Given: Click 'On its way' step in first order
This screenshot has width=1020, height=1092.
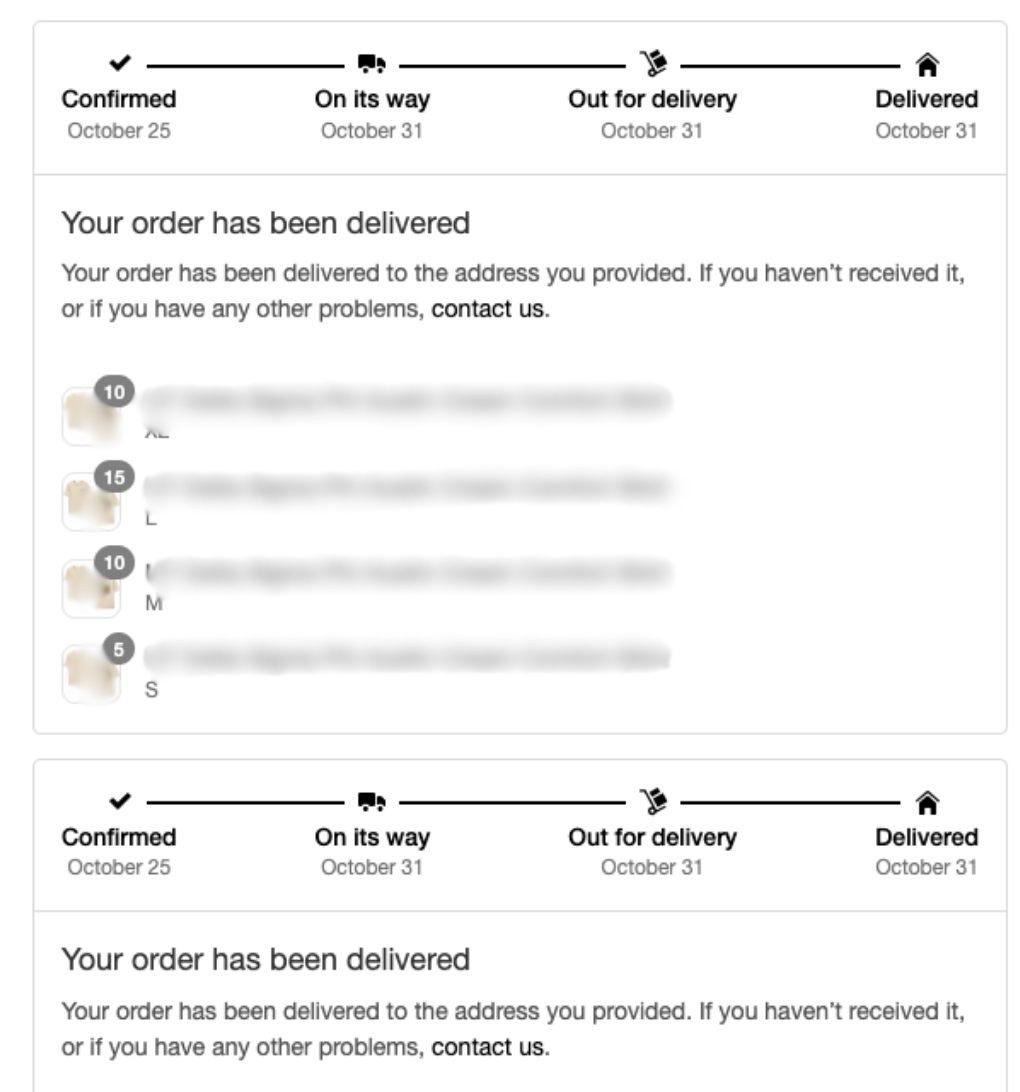Looking at the screenshot, I should 372,100.
